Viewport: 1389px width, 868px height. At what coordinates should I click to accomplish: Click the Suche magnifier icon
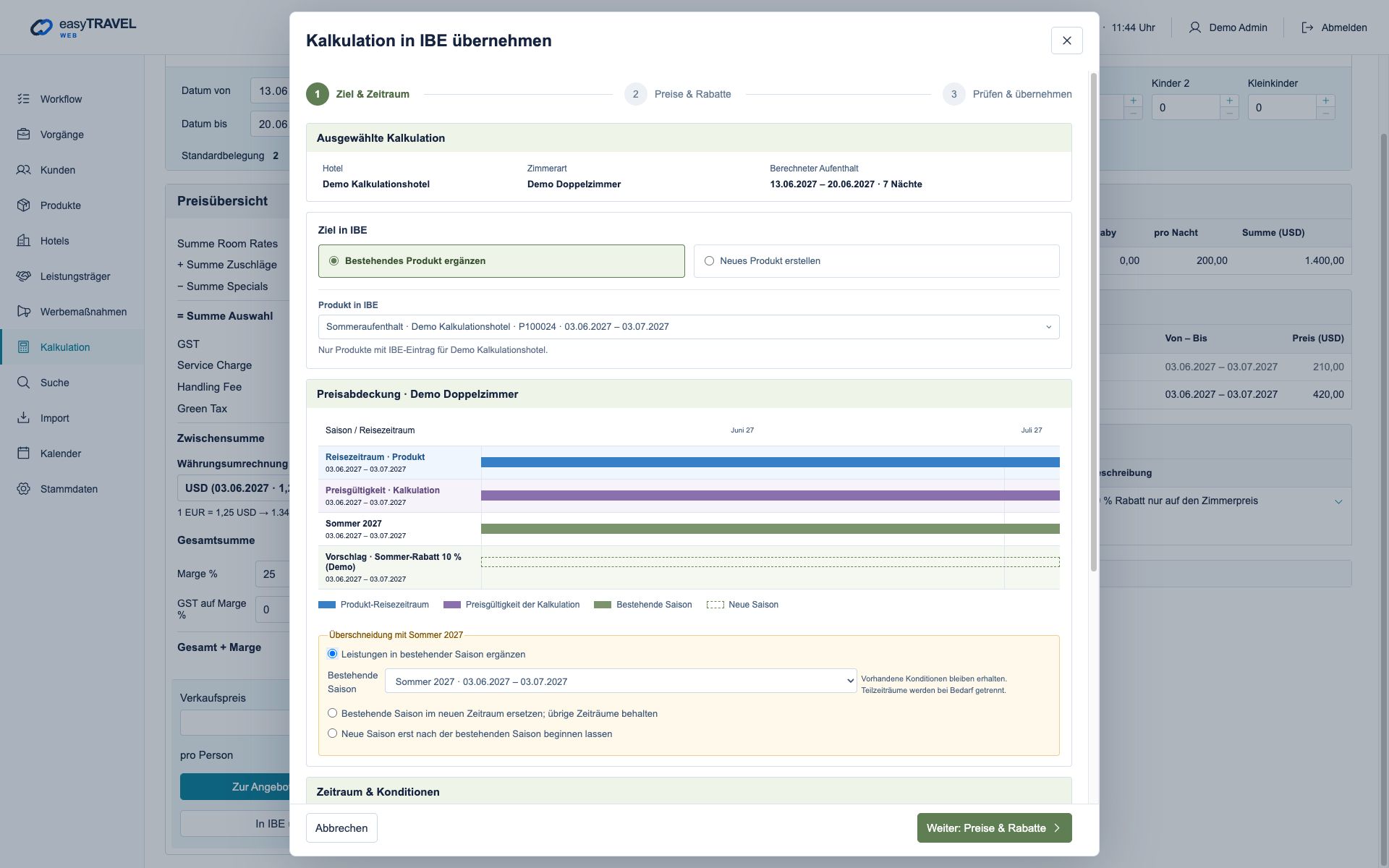click(x=23, y=383)
